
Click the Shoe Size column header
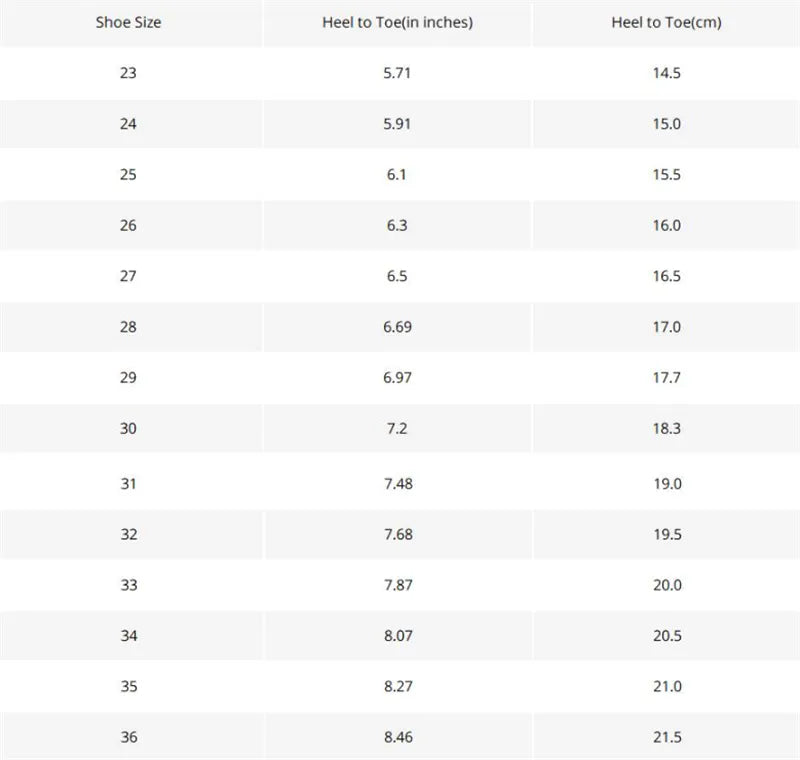tap(128, 22)
